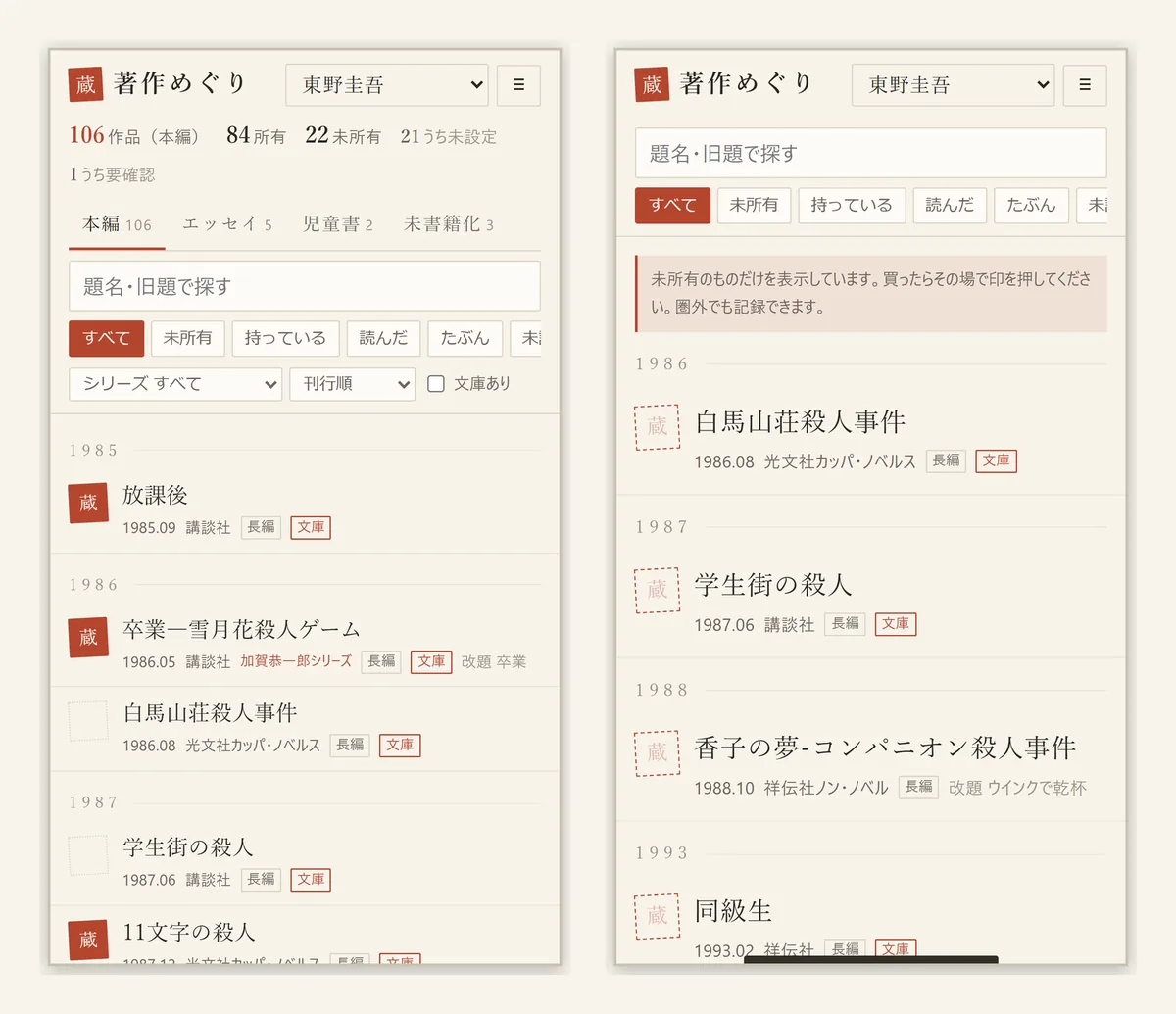
Task: Click the 1993 year header
Action: [x=661, y=853]
